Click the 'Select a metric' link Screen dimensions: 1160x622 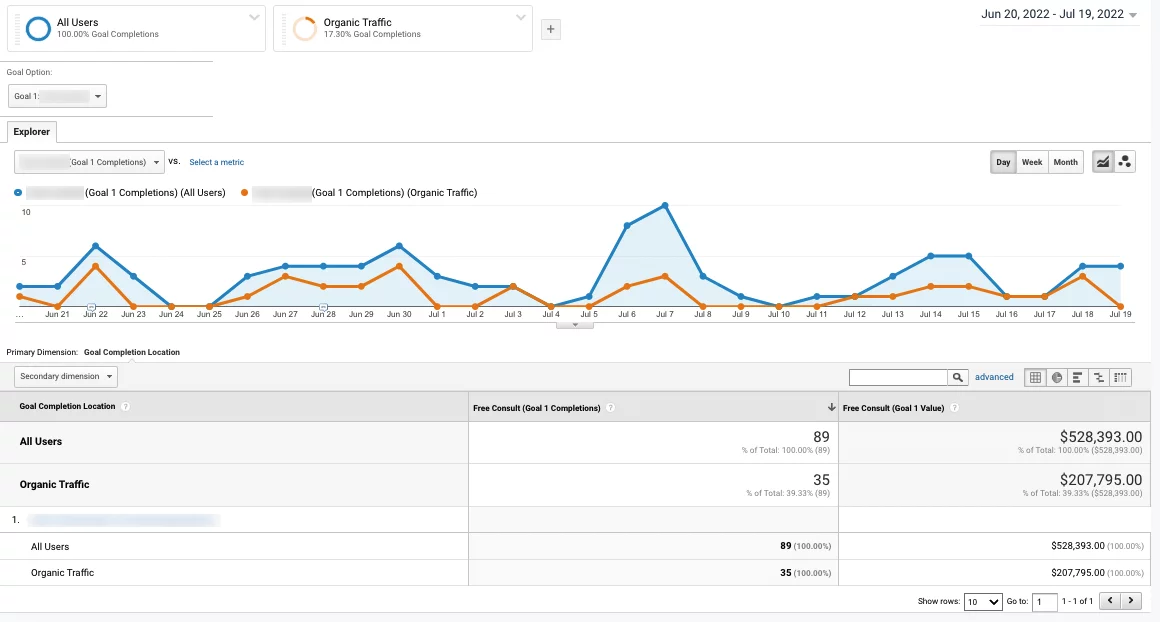coord(216,162)
